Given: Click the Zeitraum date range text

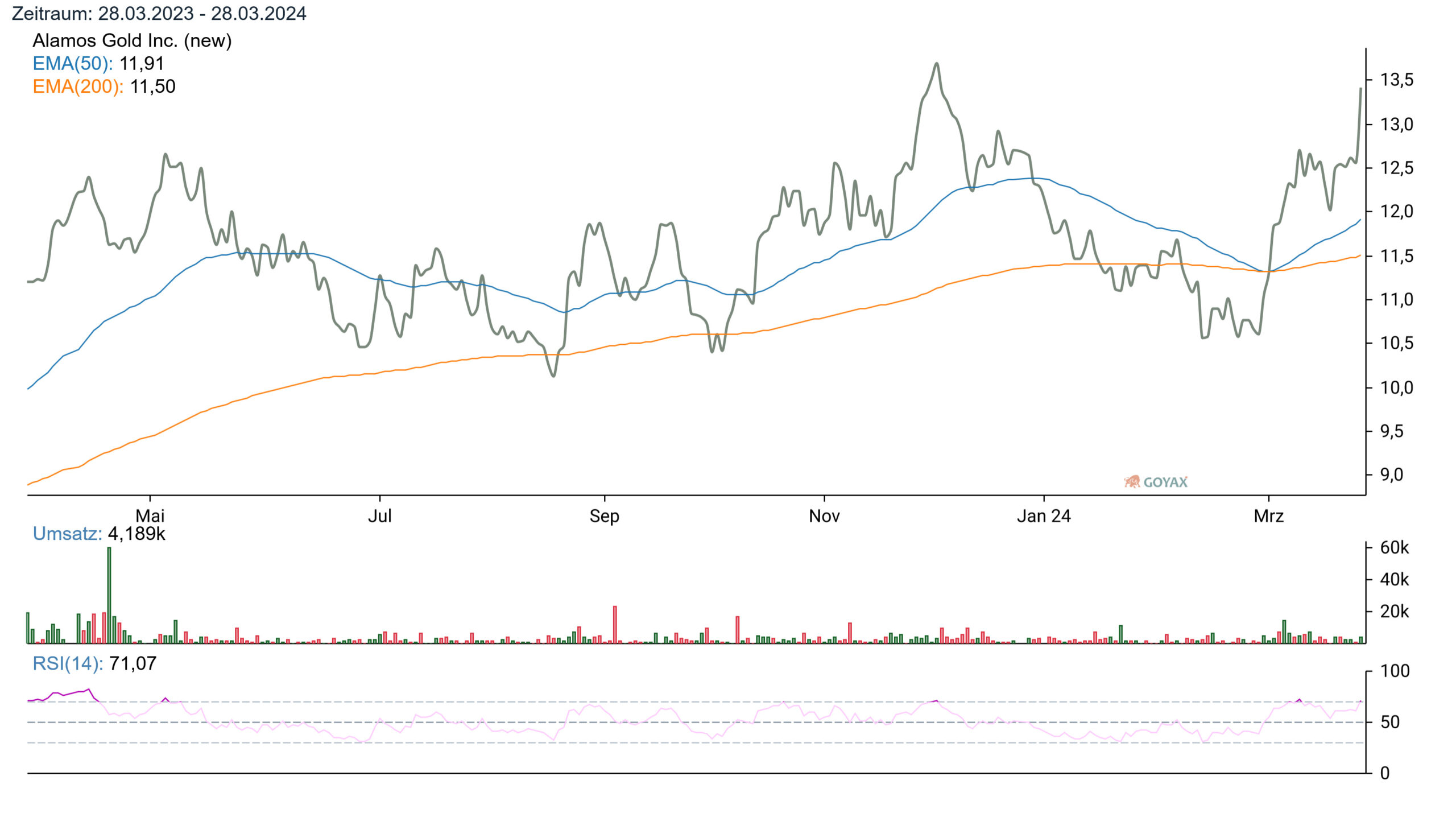Looking at the screenshot, I should coord(159,13).
